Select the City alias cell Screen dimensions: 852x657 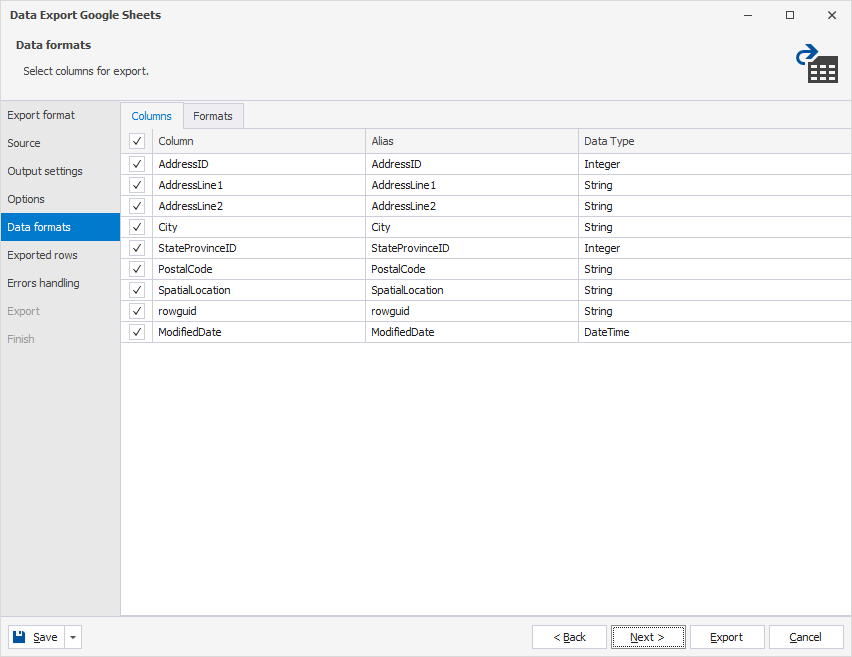pos(472,227)
